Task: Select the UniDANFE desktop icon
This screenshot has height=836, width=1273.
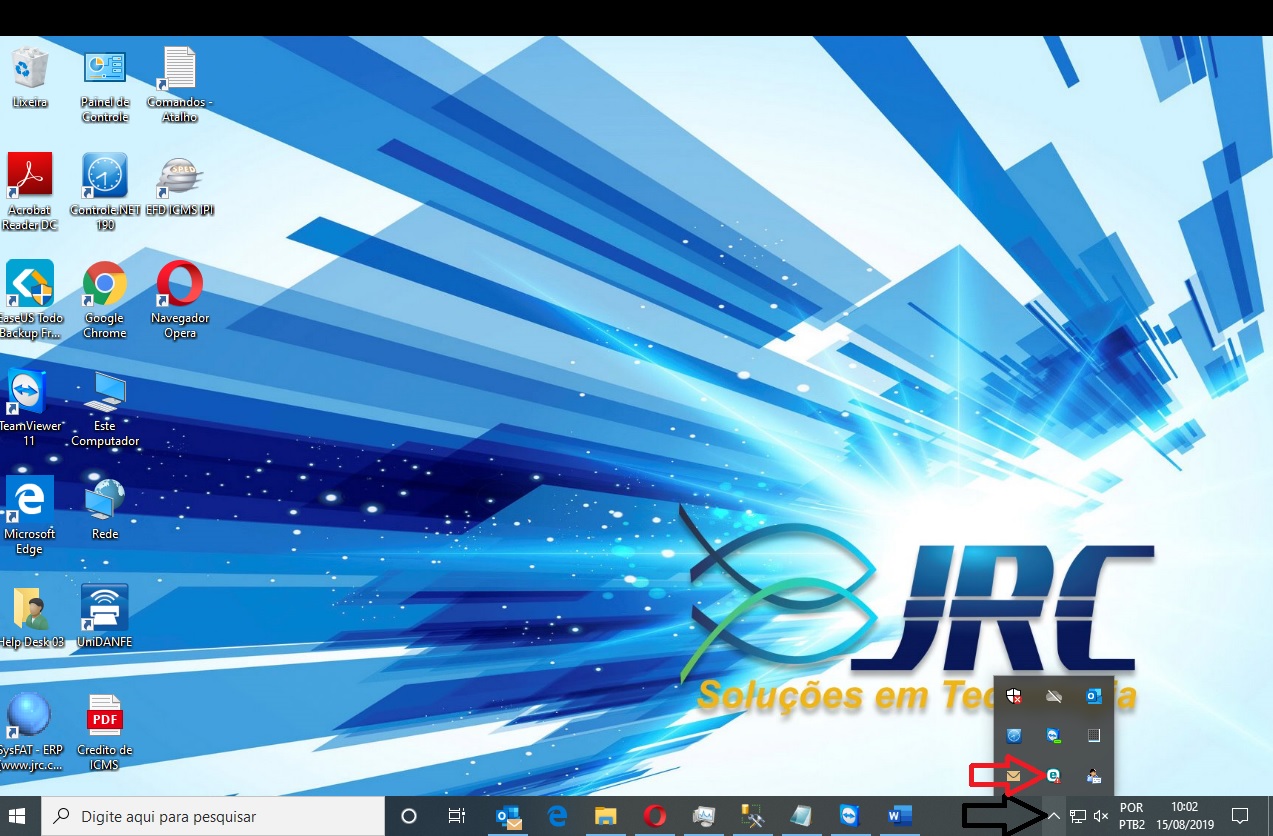Action: tap(105, 617)
